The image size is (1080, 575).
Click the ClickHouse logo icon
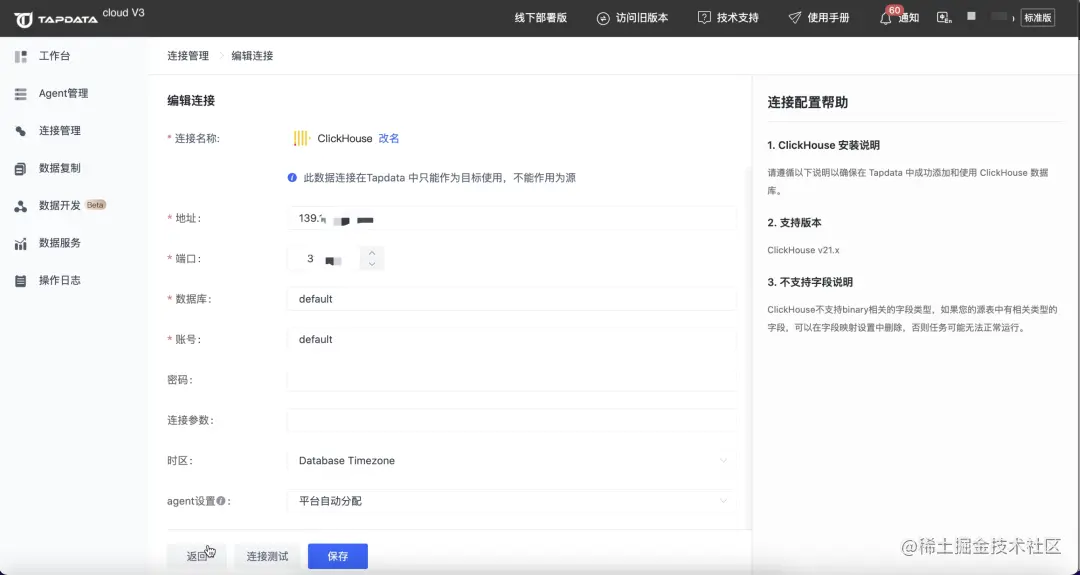tap(302, 138)
